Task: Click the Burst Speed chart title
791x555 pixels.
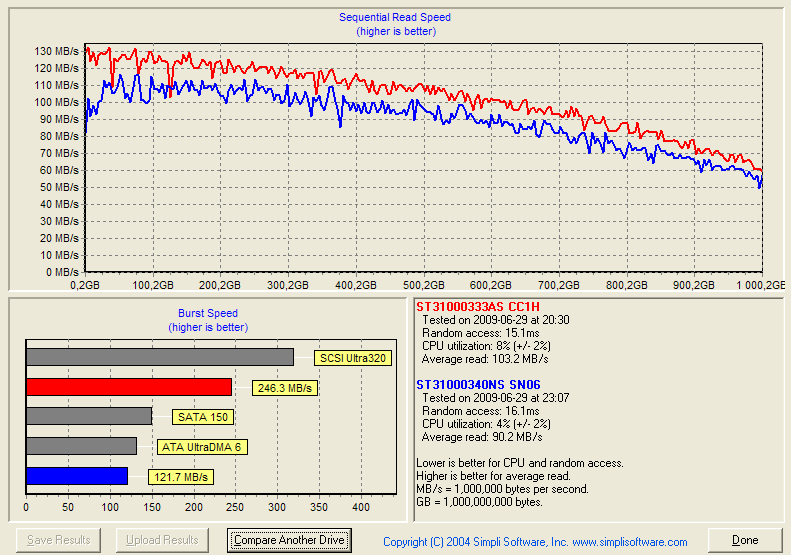Action: [x=208, y=313]
